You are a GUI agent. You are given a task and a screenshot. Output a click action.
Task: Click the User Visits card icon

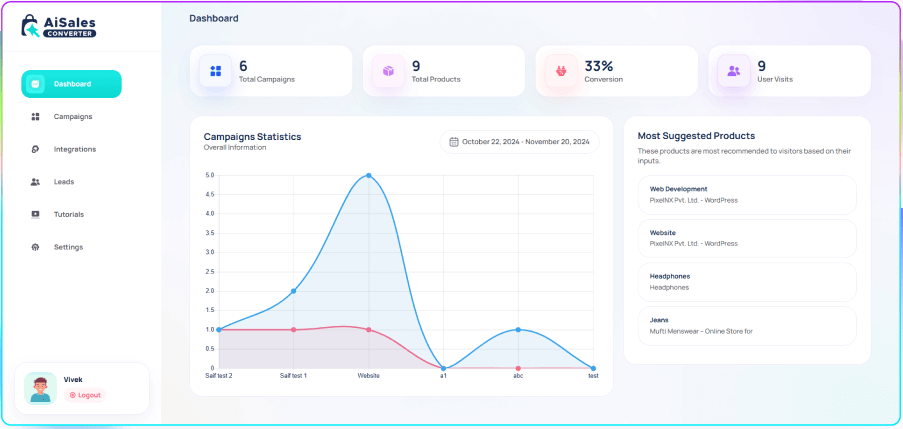(x=734, y=71)
